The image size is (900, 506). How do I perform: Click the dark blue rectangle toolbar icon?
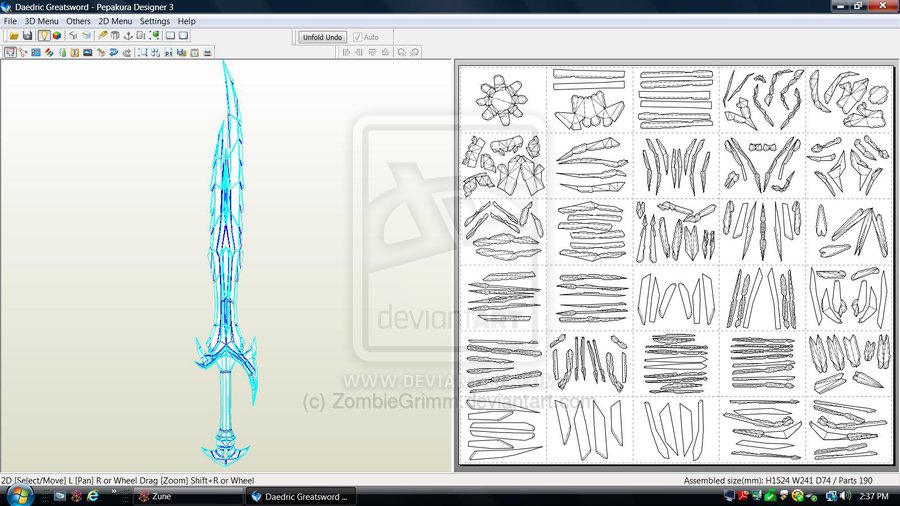(x=87, y=52)
